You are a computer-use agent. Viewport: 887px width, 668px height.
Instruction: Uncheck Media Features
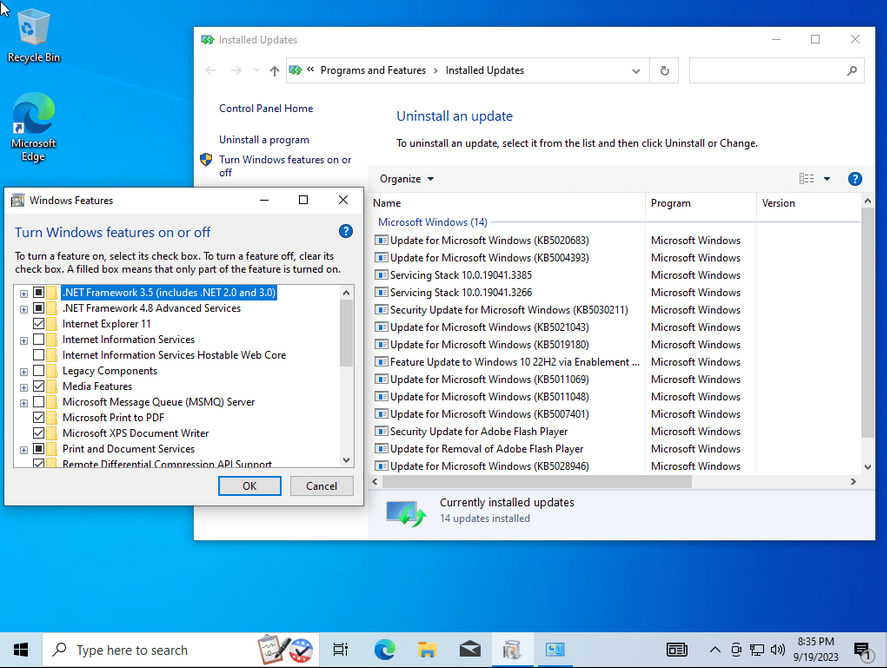pyautogui.click(x=38, y=386)
